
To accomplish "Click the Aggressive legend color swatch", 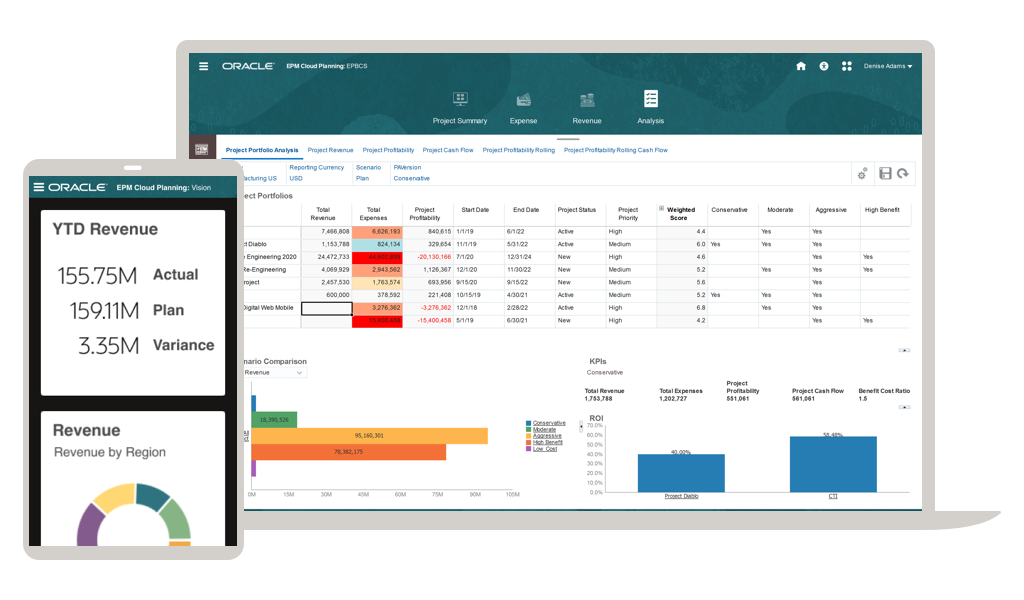I will [528, 436].
